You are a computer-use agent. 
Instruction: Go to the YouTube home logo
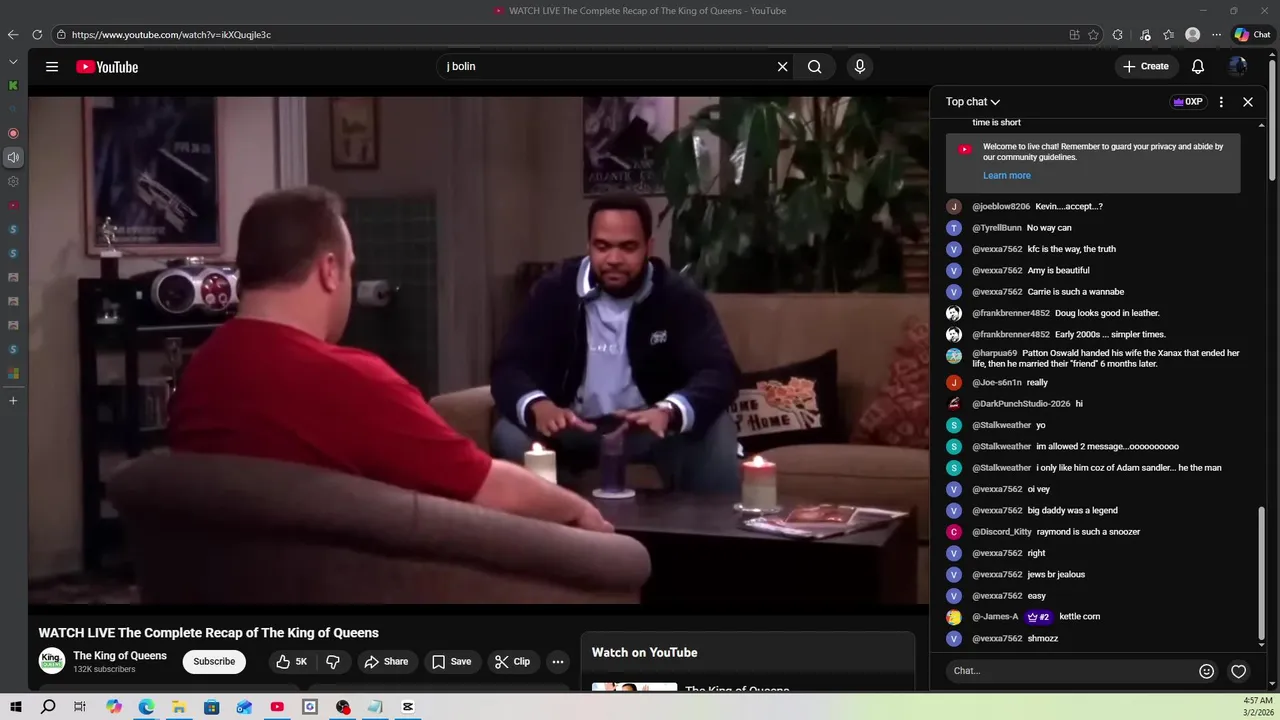pos(107,67)
